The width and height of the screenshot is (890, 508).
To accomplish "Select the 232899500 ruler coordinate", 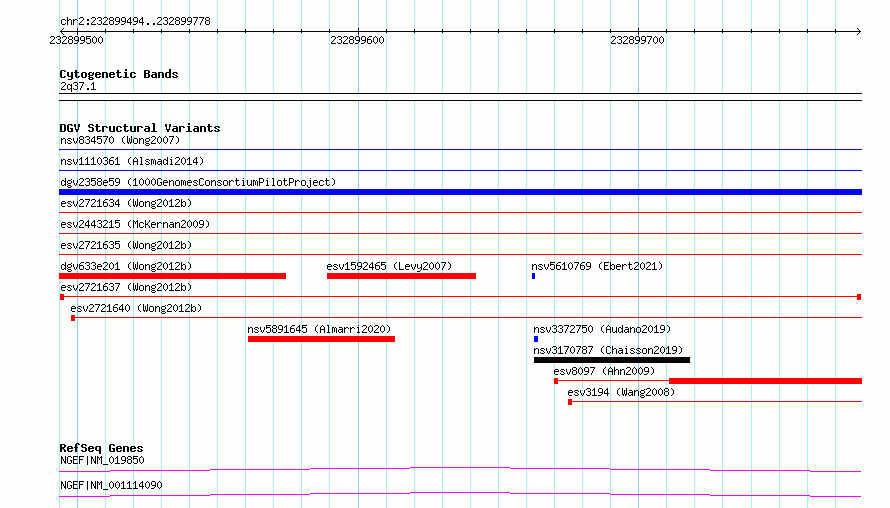I will (77, 40).
